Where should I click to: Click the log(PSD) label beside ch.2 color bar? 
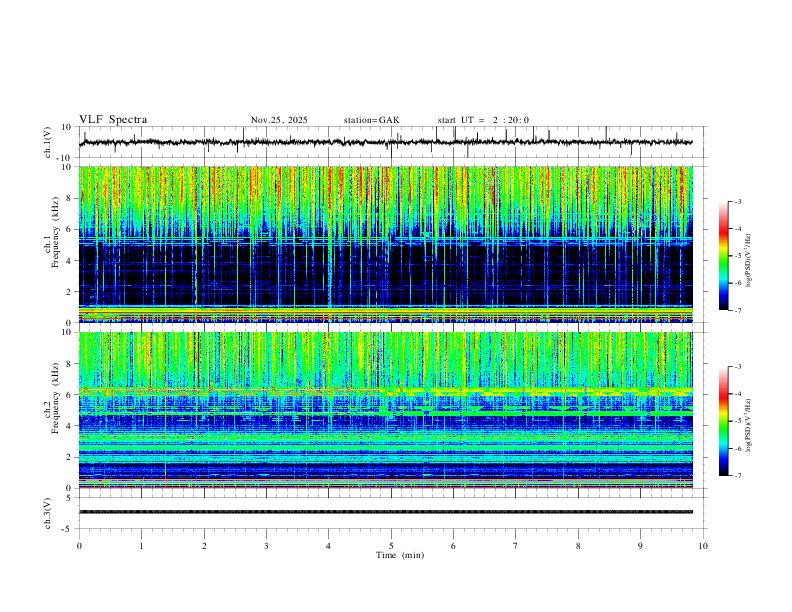click(748, 425)
